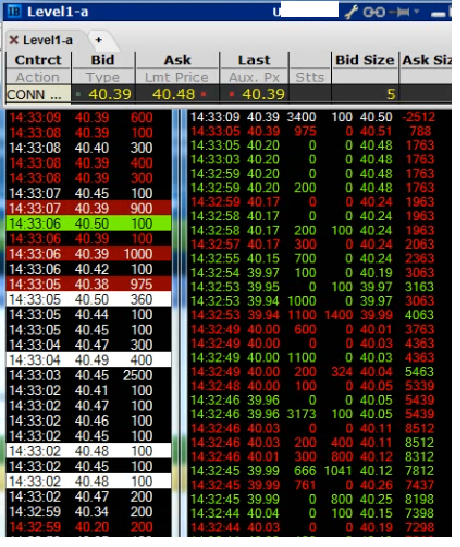Select quote row 14:32:44 40.04
This screenshot has height=547, width=460.
click(312, 513)
